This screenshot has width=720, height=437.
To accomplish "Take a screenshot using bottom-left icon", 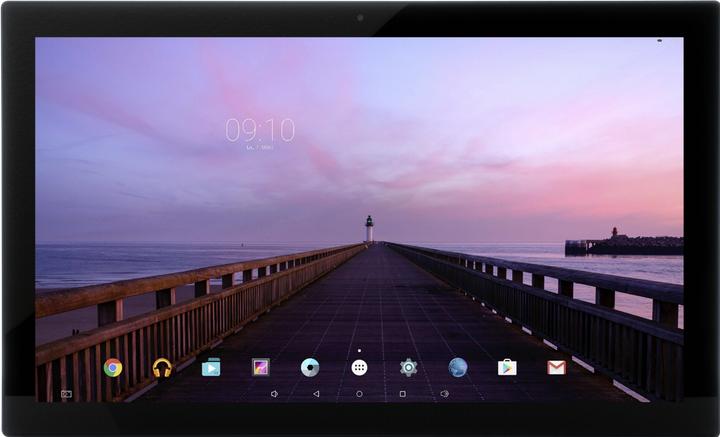I will pyautogui.click(x=66, y=394).
